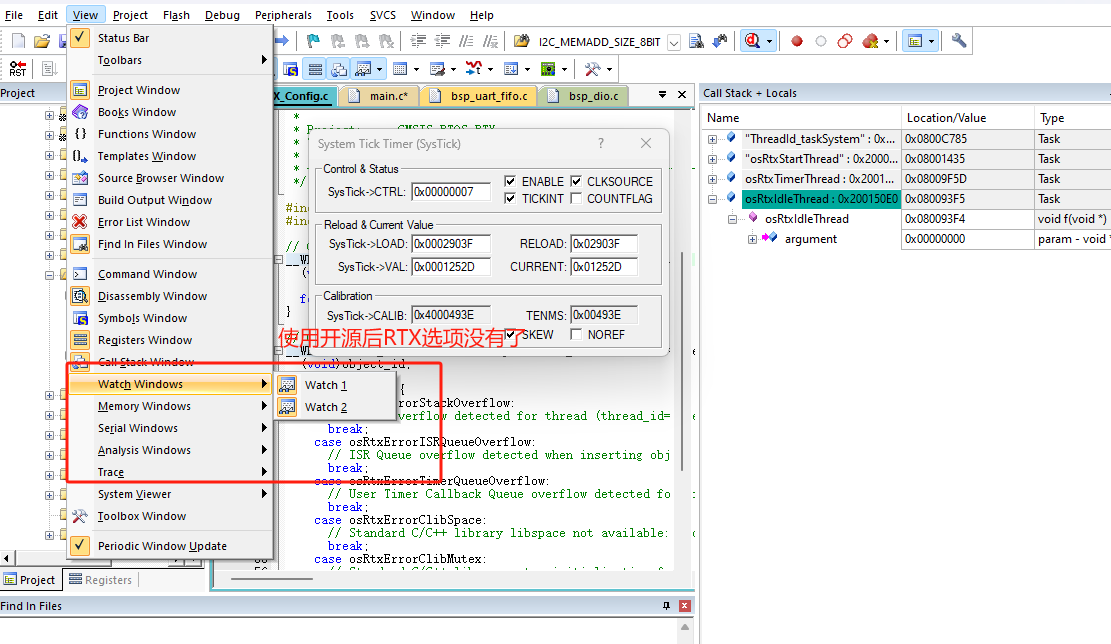Screen dimensions: 1111x644
Task: Click the Start/Stop Debug Session icon
Action: 753,41
